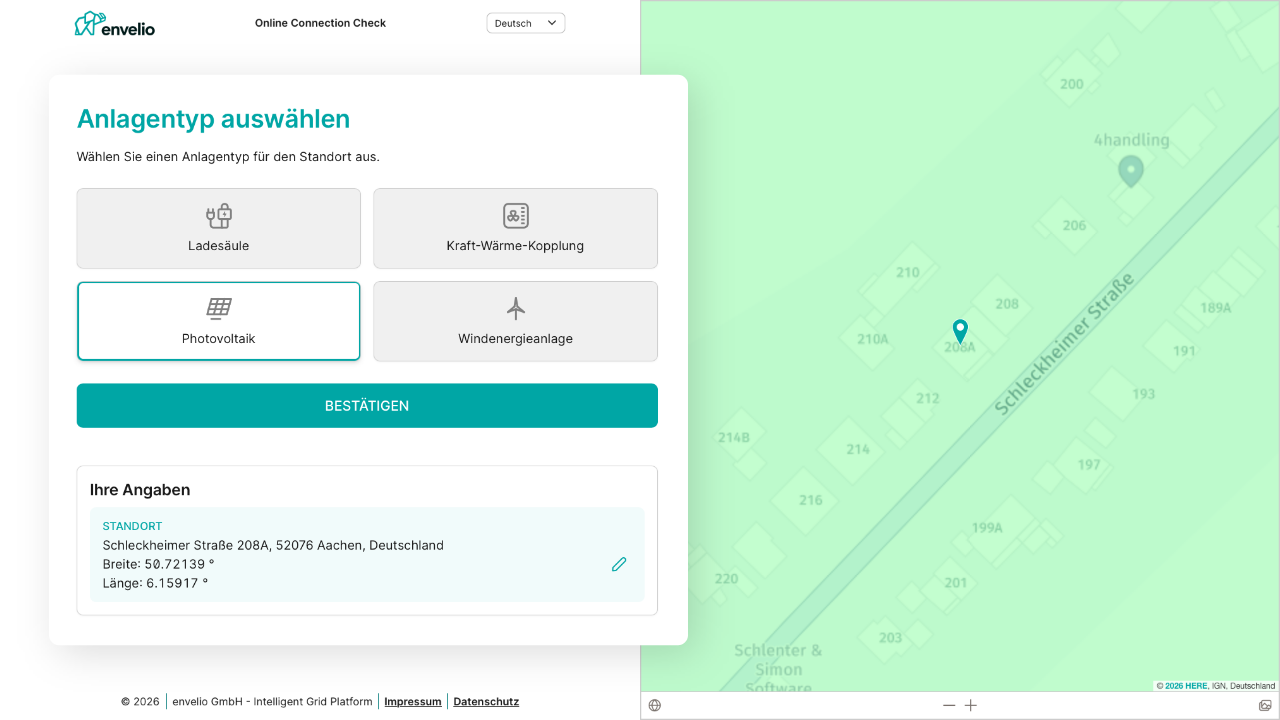Click the Schleckheimer Straße street label
Screen dimensions: 1280x720
point(1064,344)
